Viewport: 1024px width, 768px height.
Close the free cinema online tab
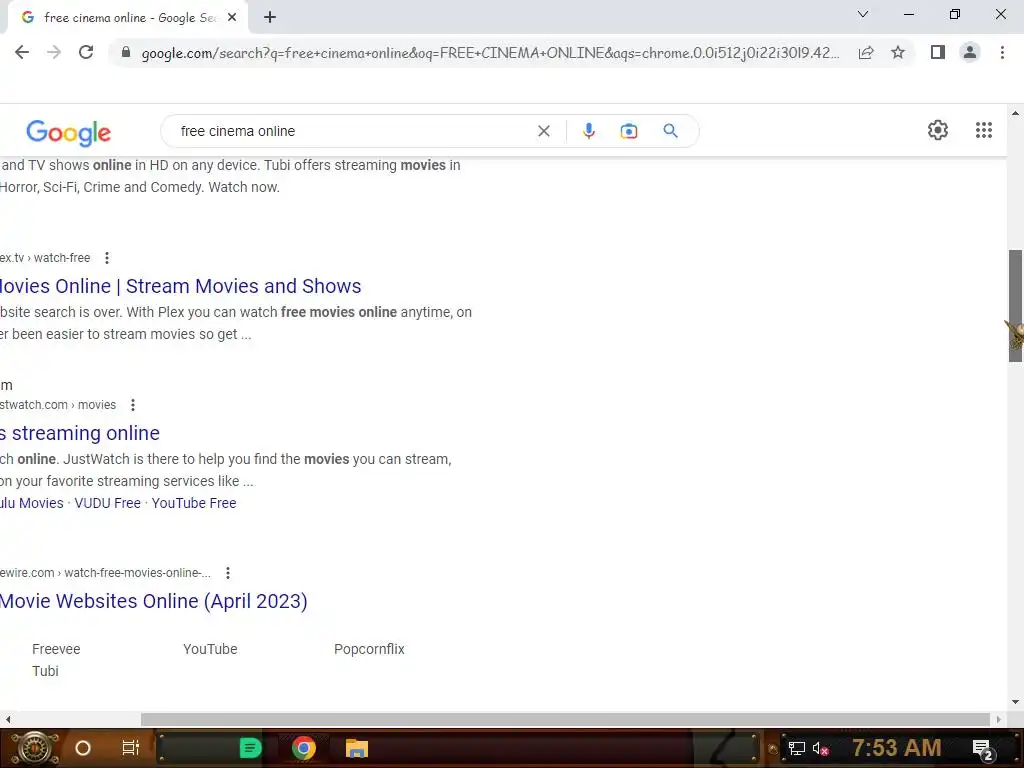(232, 18)
